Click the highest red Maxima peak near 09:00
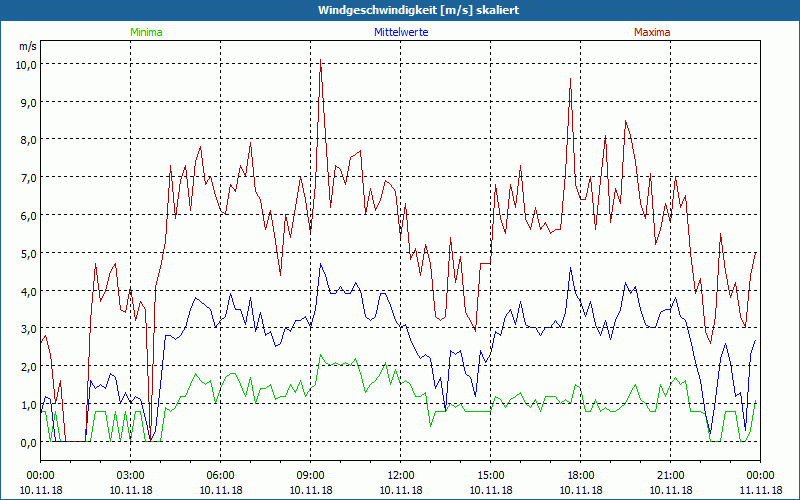The image size is (800, 500). tap(320, 61)
